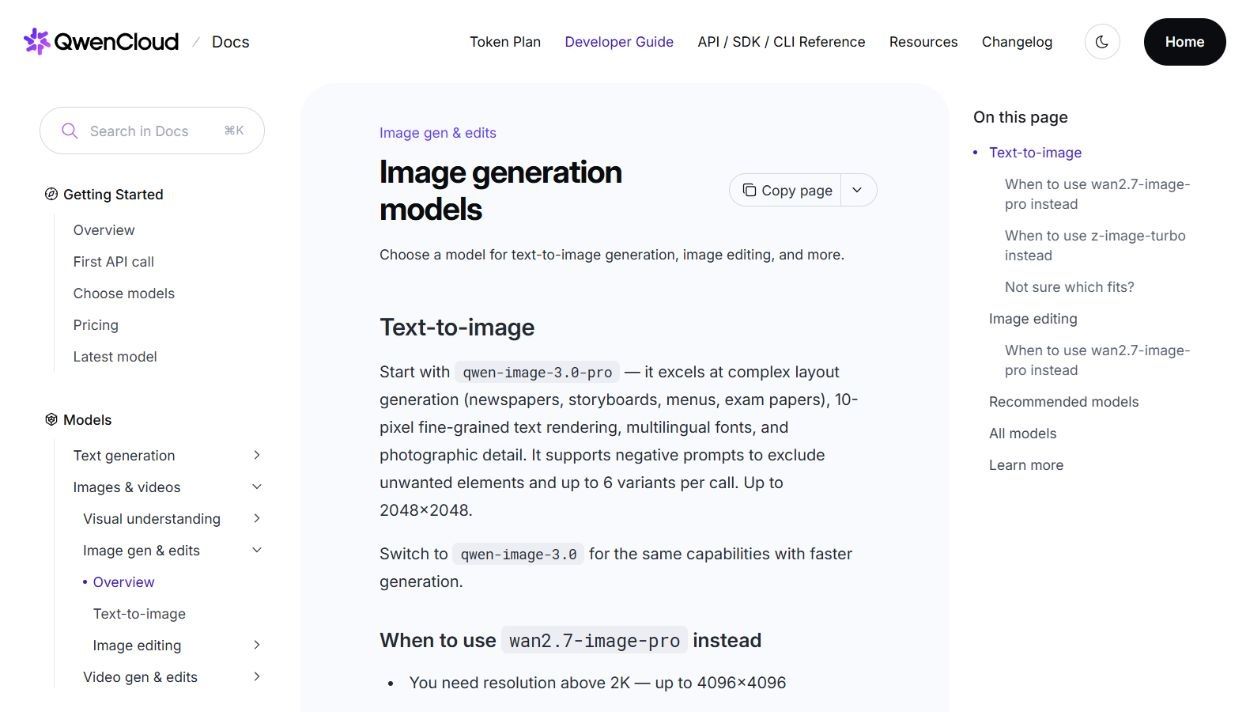Click the Copy page button
Image resolution: width=1247 pixels, height=712 pixels.
point(786,190)
